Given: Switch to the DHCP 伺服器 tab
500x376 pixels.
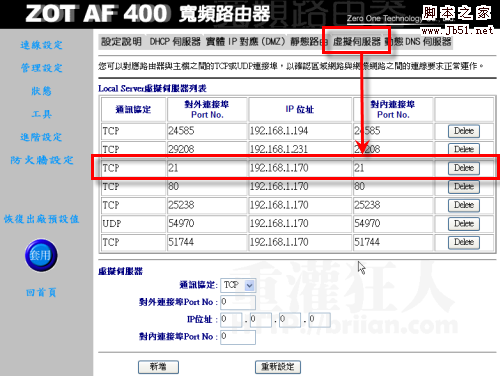Looking at the screenshot, I should click(175, 42).
